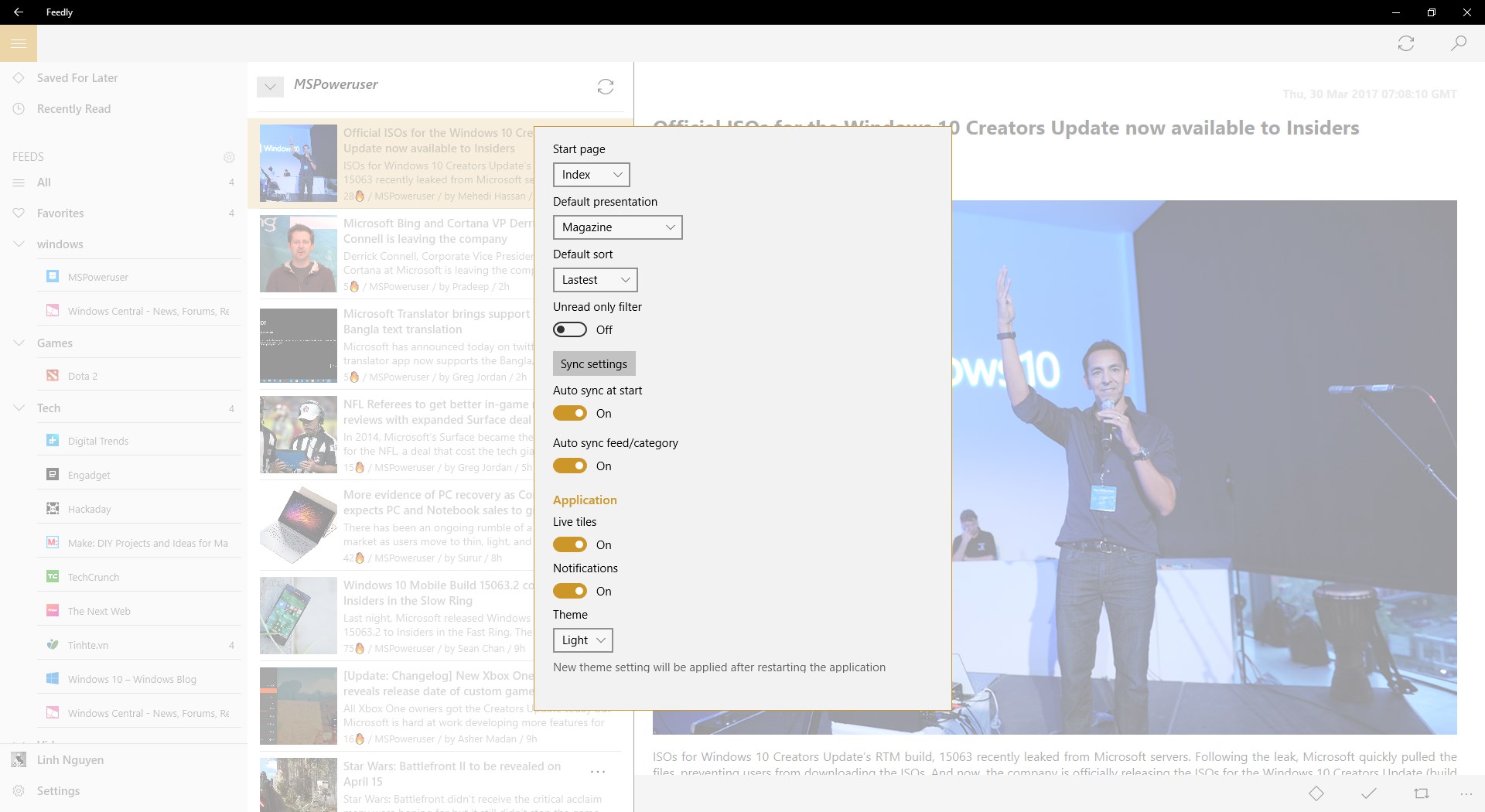This screenshot has width=1485, height=812.
Task: Open Recently Read list
Action: 124,109
